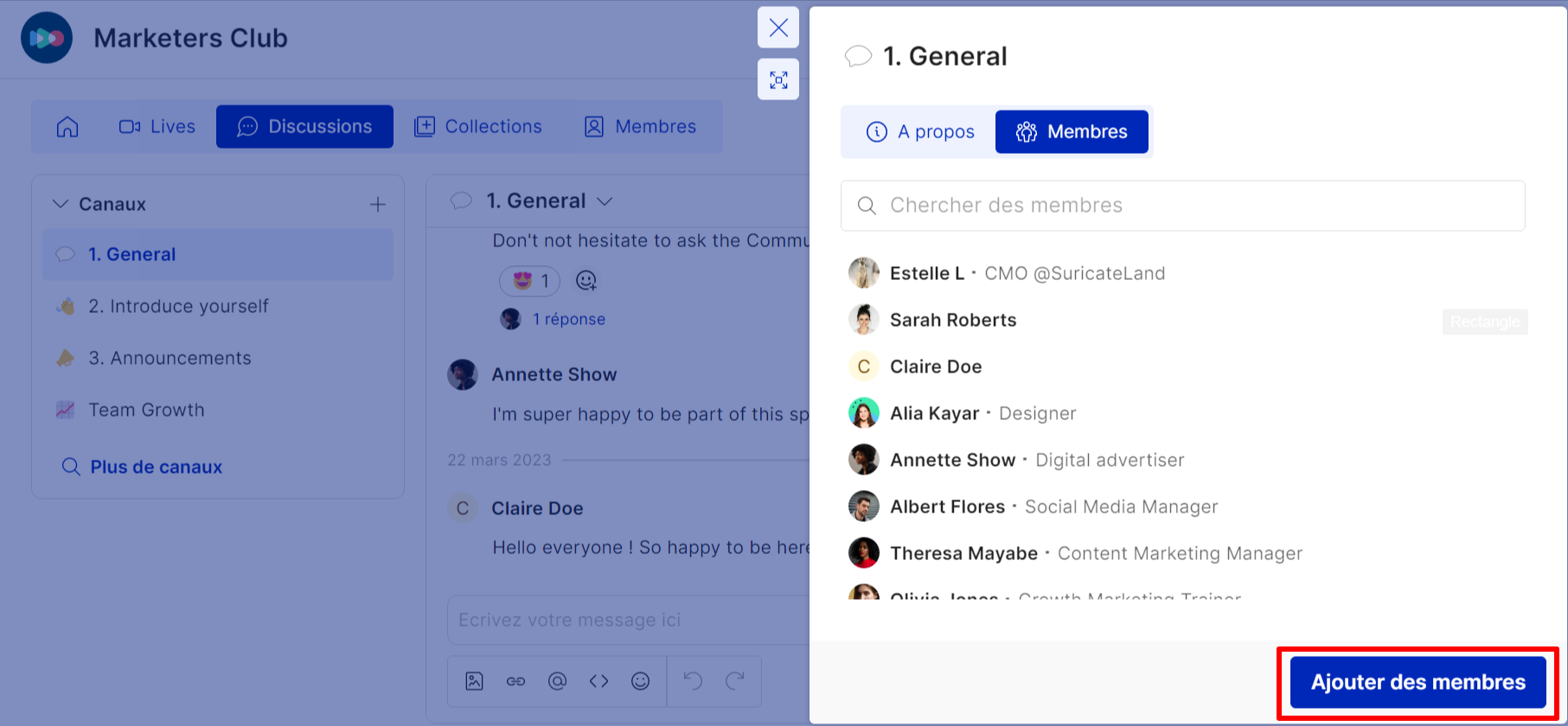Add a reaction to the message
The width and height of the screenshot is (1568, 726).
click(x=586, y=281)
